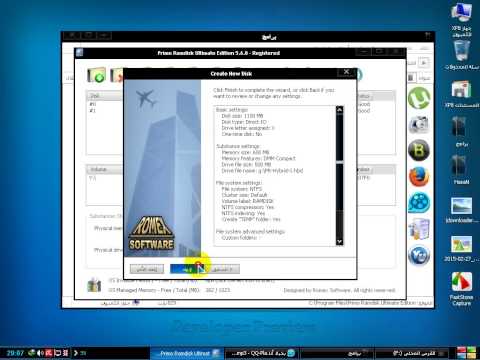
Task: Click the Finish button in the wizard
Action: click(x=187, y=269)
